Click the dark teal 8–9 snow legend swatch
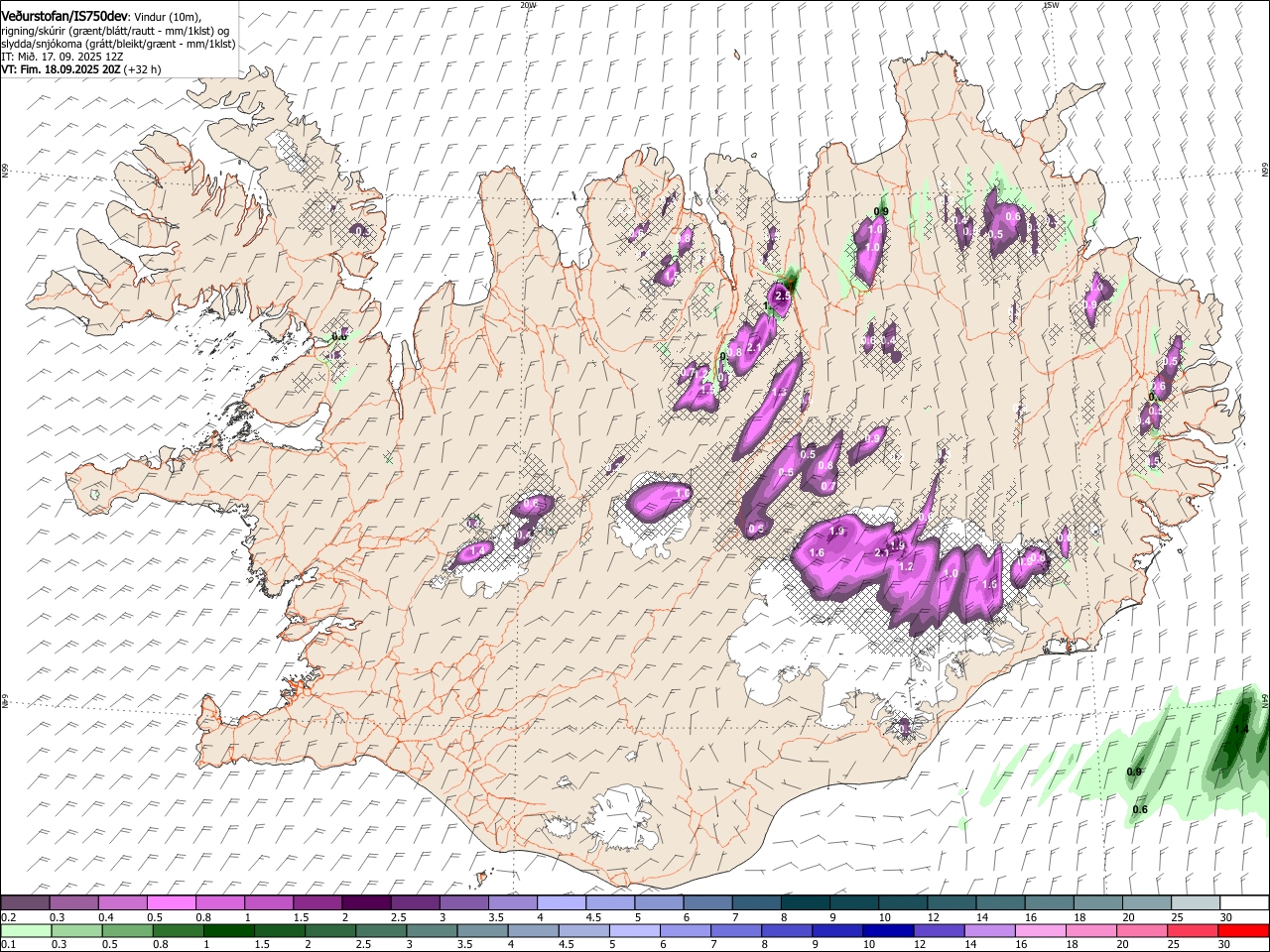The width and height of the screenshot is (1270, 952). pyautogui.click(x=804, y=903)
